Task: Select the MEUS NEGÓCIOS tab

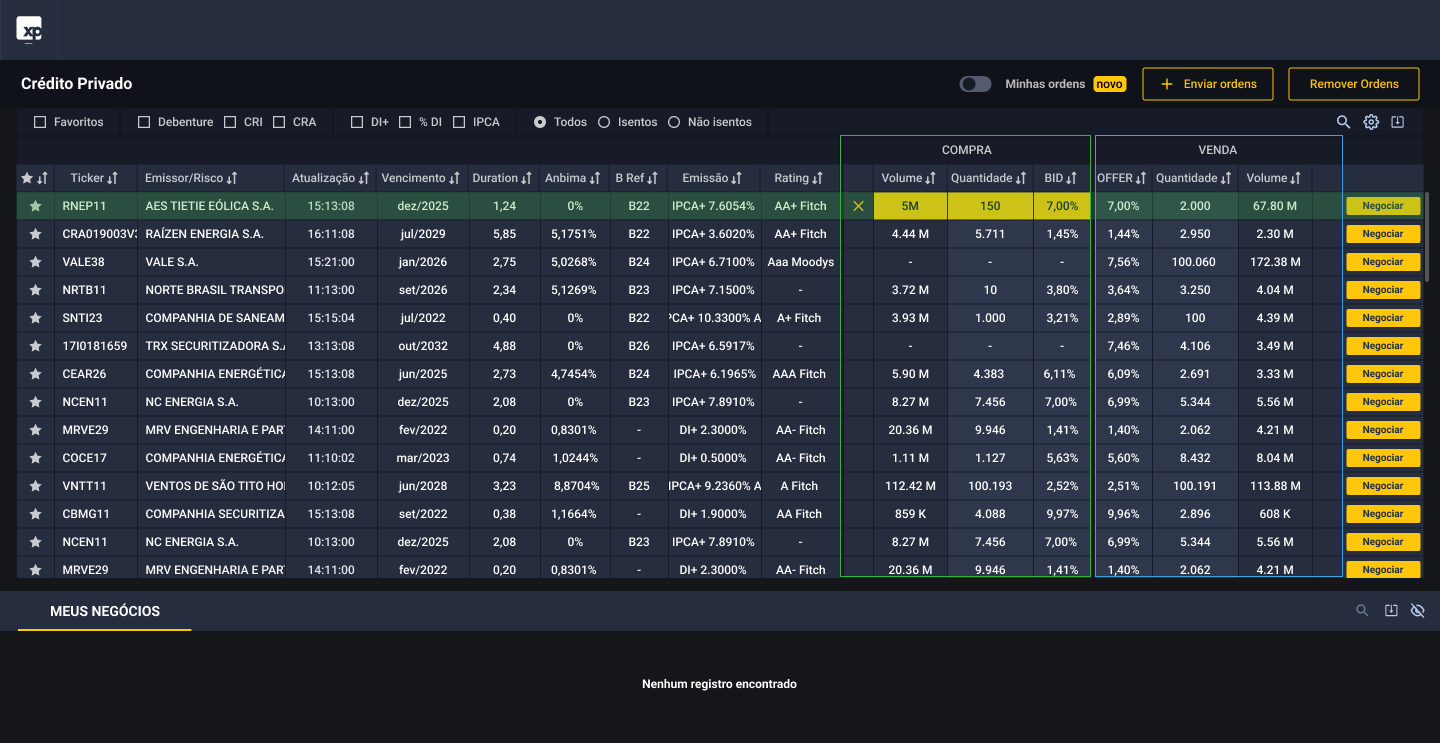Action: pyautogui.click(x=105, y=611)
